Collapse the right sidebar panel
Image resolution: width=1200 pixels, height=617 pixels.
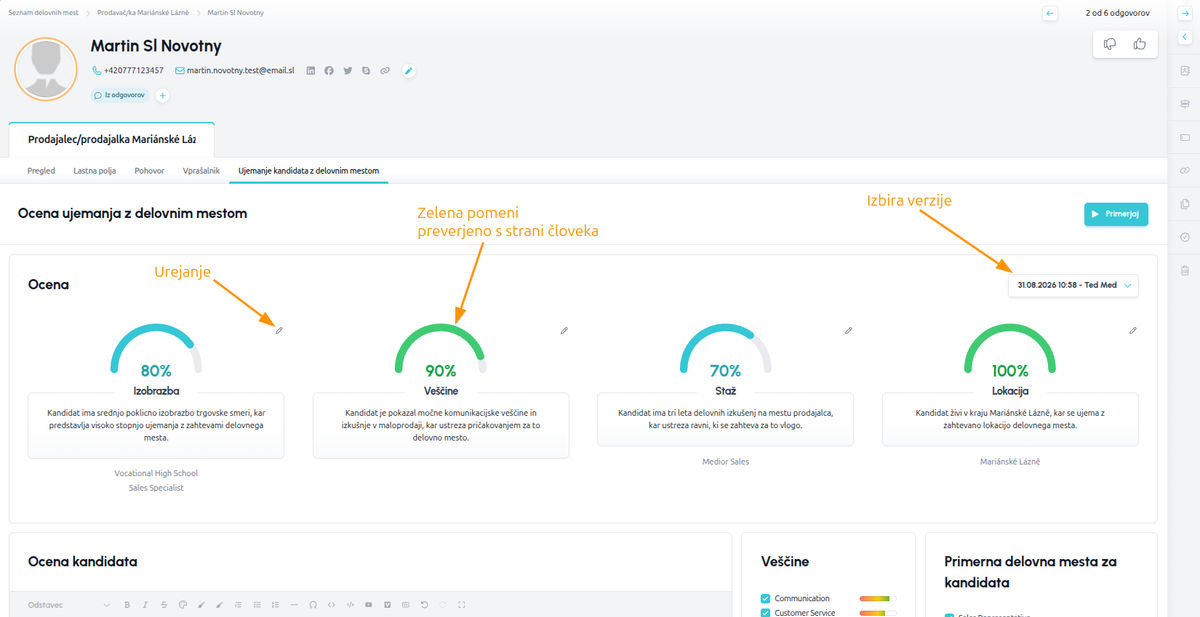click(1185, 37)
